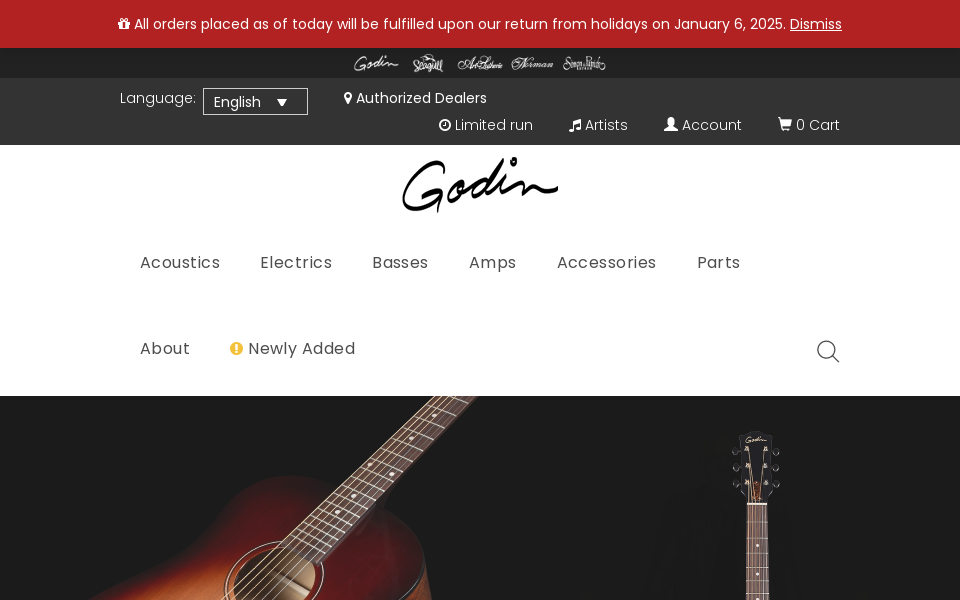Dismiss the holiday notice banner
Viewport: 960px width, 600px height.
(x=815, y=24)
